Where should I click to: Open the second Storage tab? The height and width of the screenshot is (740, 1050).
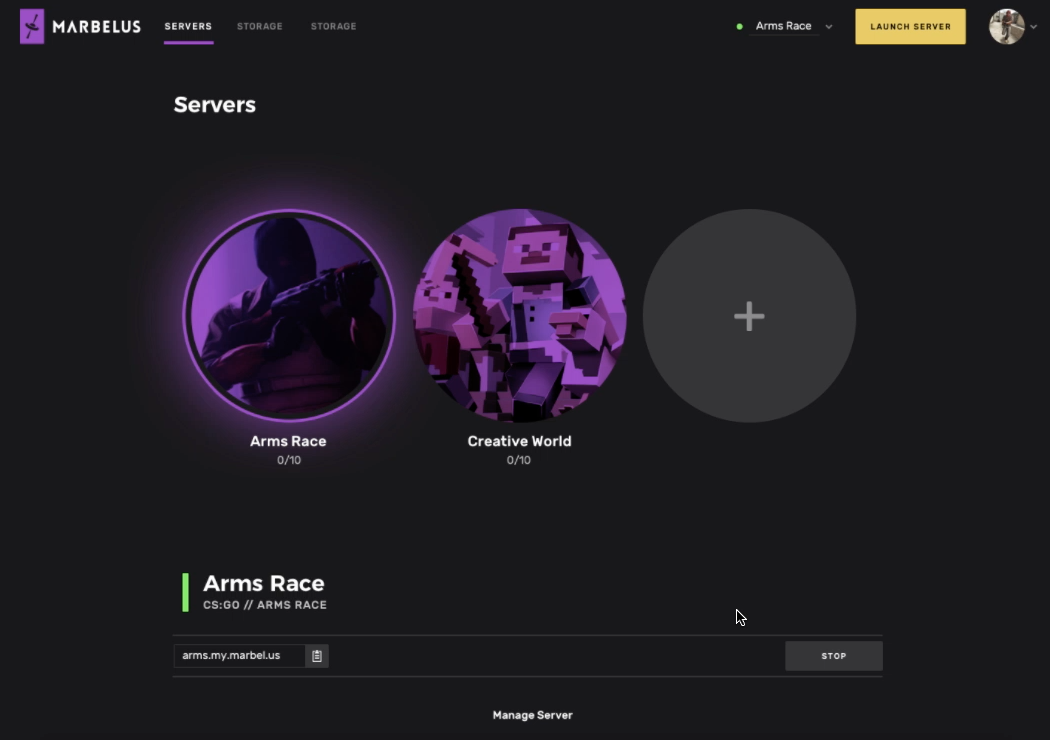333,26
